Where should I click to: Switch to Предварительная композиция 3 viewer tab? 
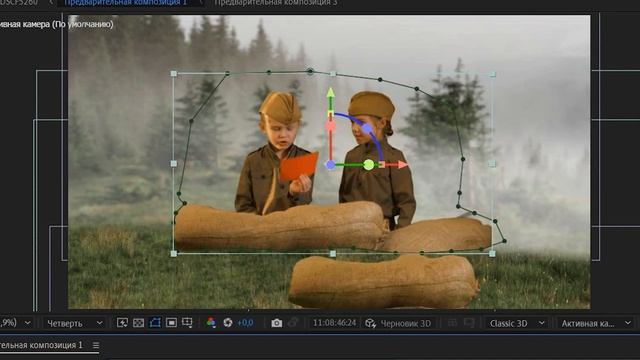pyautogui.click(x=276, y=3)
